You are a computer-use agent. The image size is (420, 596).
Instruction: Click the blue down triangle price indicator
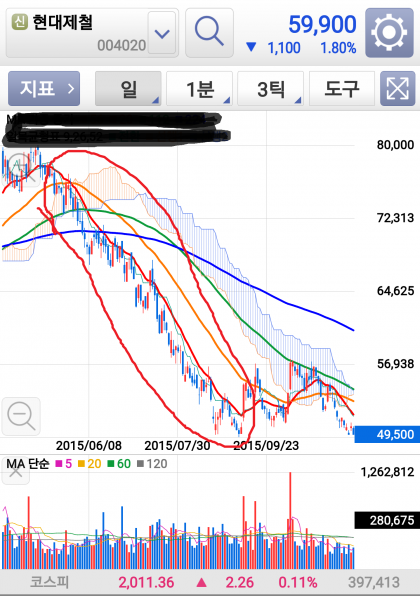click(x=251, y=47)
